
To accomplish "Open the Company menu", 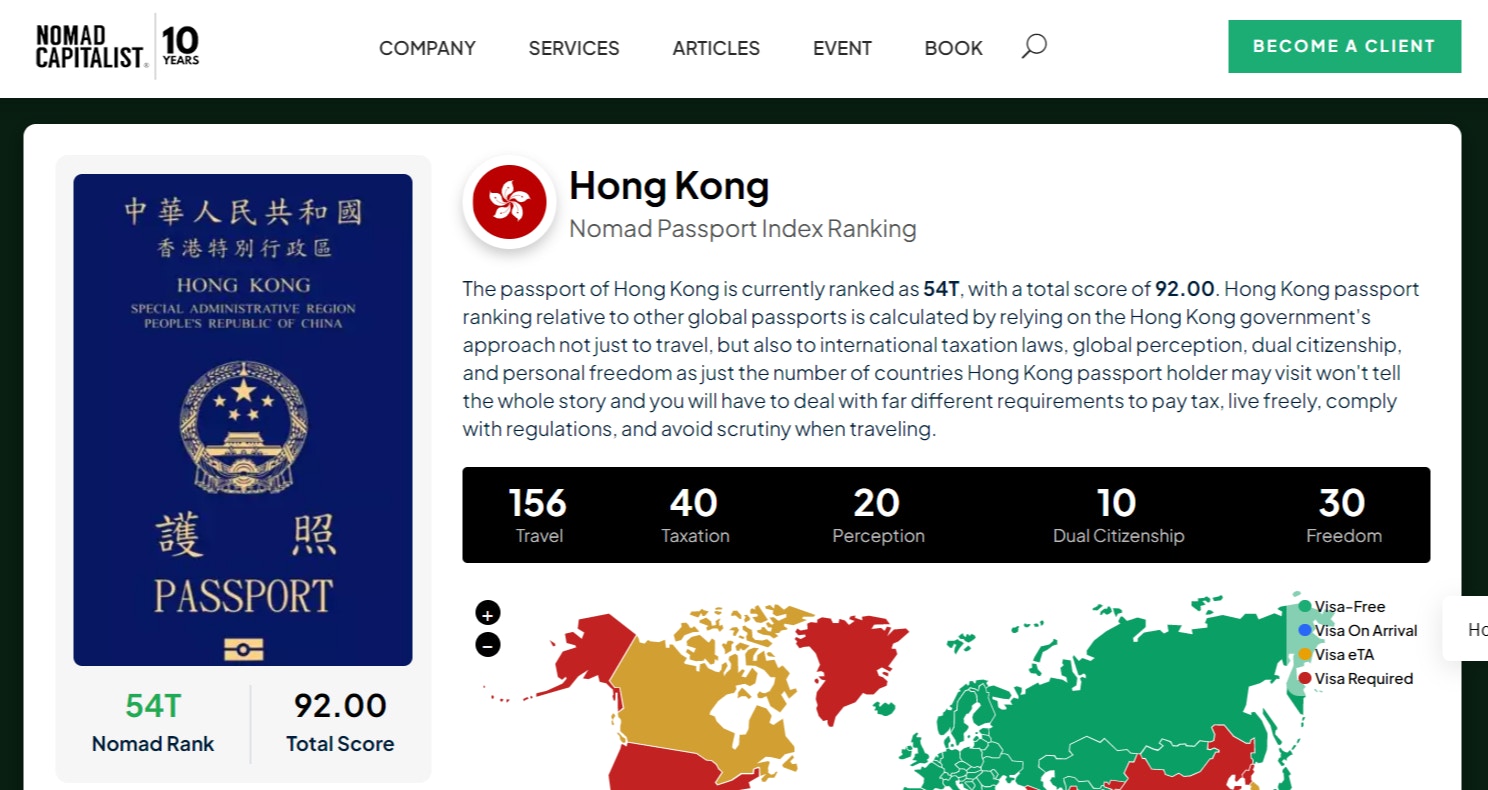I will click(x=427, y=48).
